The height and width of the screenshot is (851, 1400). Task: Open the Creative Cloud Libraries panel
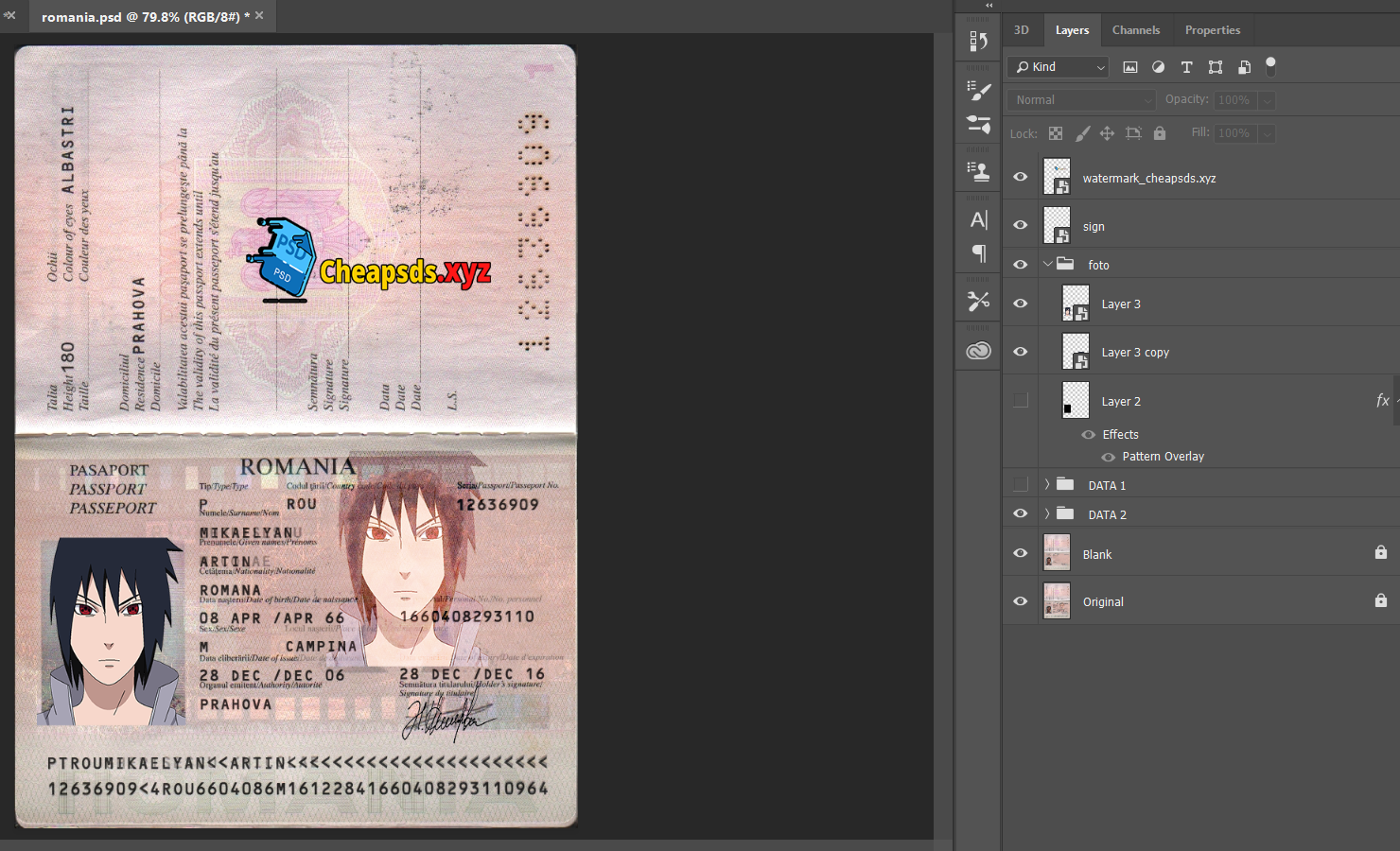point(978,351)
